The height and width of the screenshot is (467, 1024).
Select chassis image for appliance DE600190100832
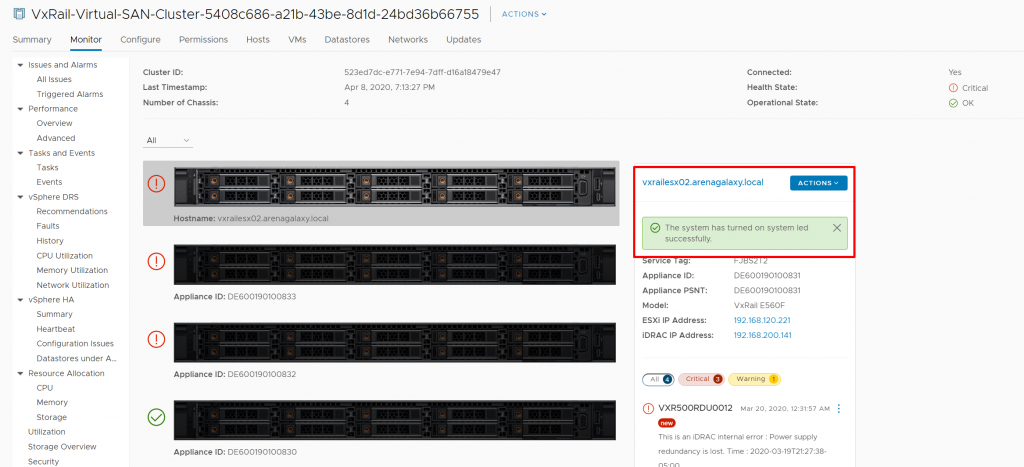[x=395, y=342]
